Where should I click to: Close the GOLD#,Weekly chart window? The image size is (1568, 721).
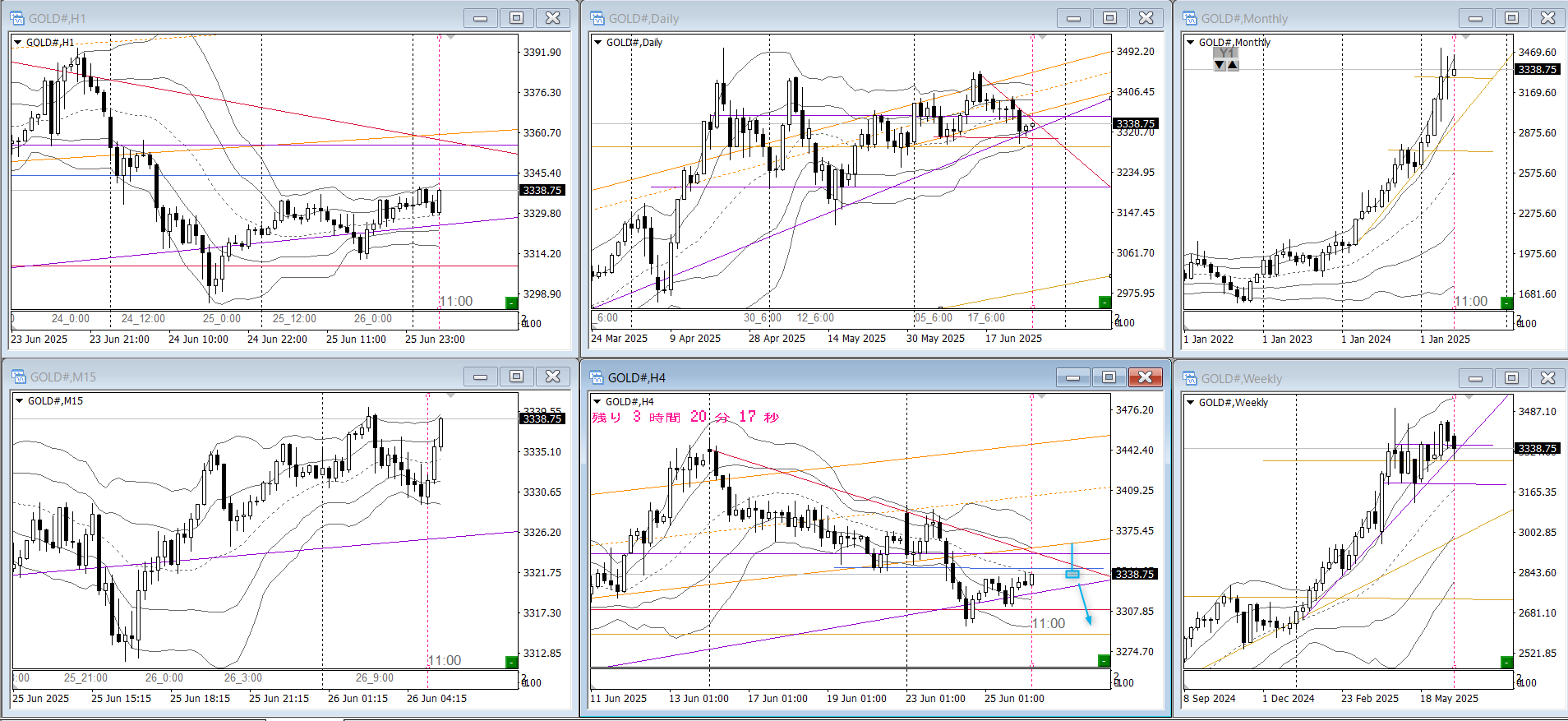tap(1548, 378)
